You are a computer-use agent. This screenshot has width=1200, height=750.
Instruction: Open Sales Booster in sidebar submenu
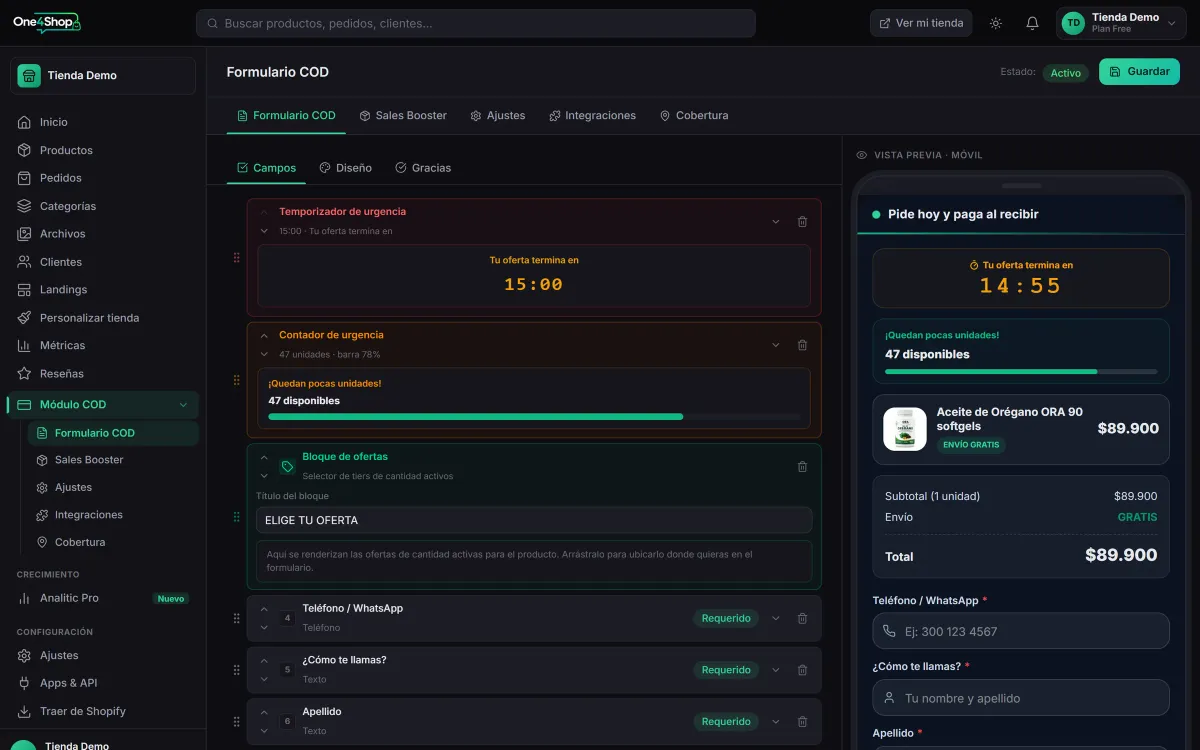coord(113,460)
